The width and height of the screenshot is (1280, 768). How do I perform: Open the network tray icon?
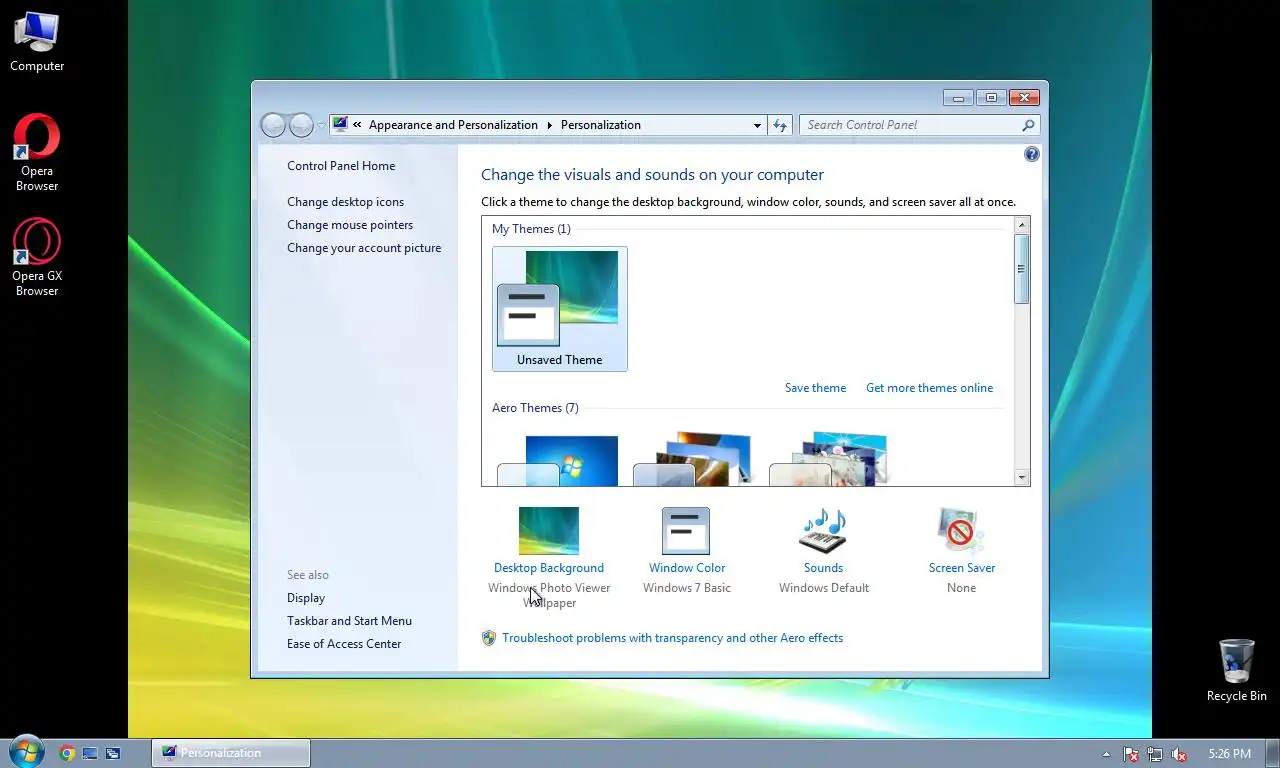pyautogui.click(x=1155, y=754)
